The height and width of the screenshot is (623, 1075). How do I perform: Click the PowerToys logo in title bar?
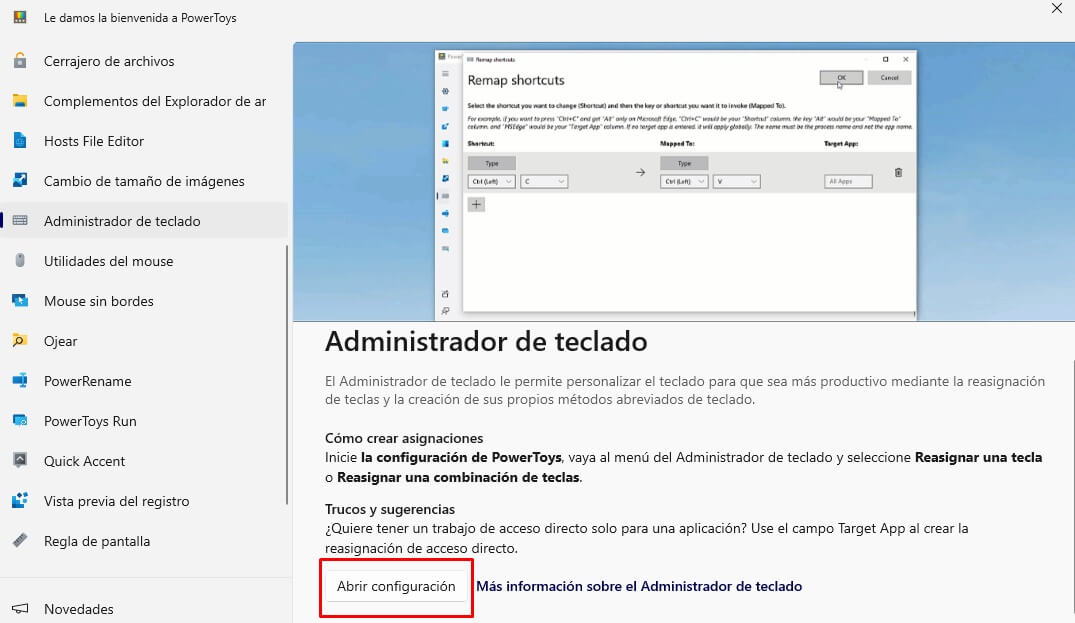coord(20,17)
